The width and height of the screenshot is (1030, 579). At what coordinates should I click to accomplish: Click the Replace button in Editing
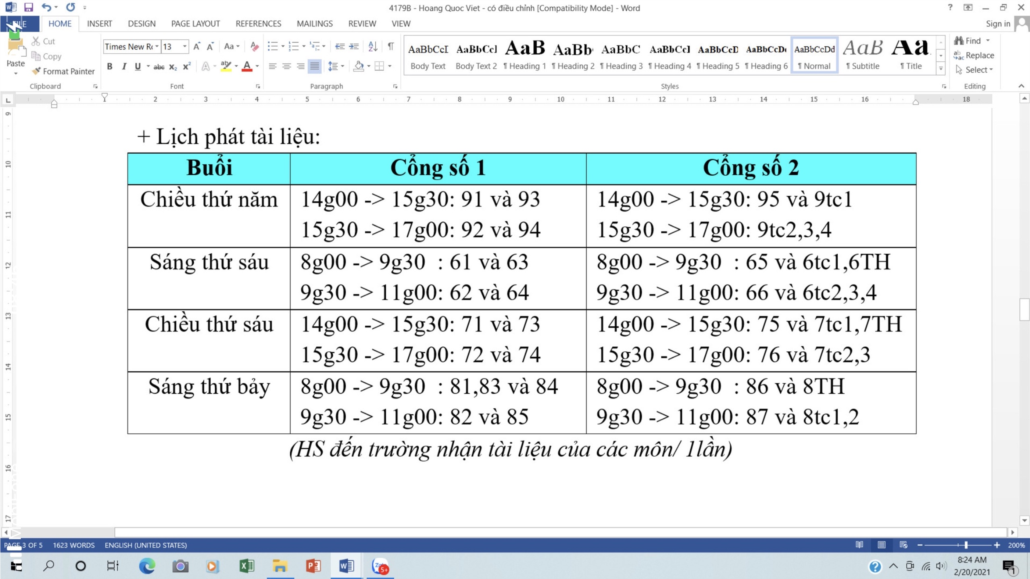[974, 56]
